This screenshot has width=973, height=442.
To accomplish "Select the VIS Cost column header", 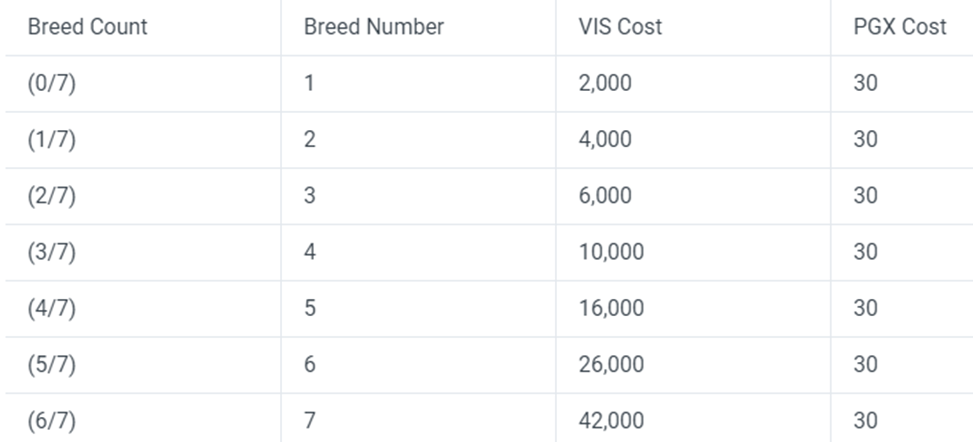I will [x=620, y=27].
